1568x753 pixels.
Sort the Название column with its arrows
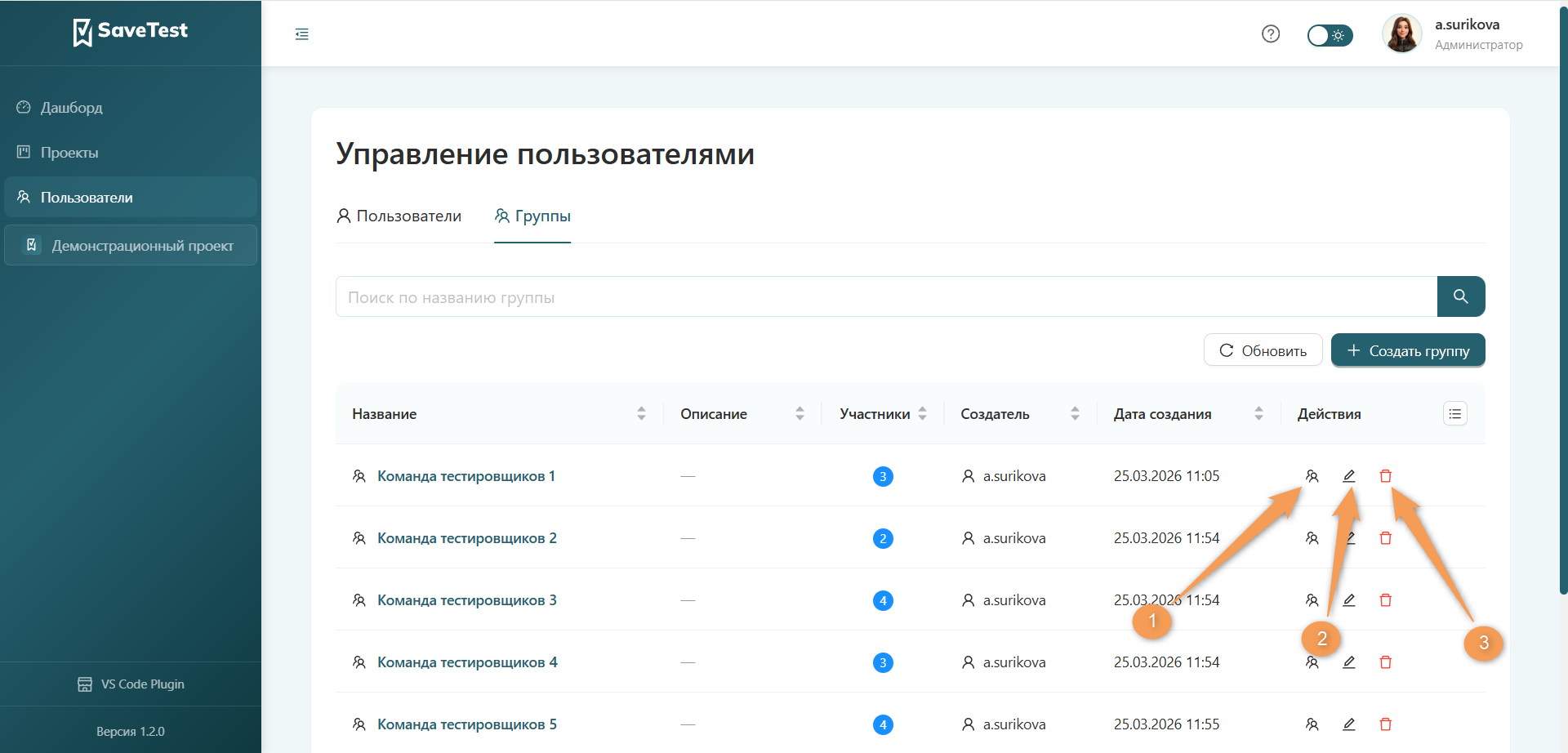641,413
